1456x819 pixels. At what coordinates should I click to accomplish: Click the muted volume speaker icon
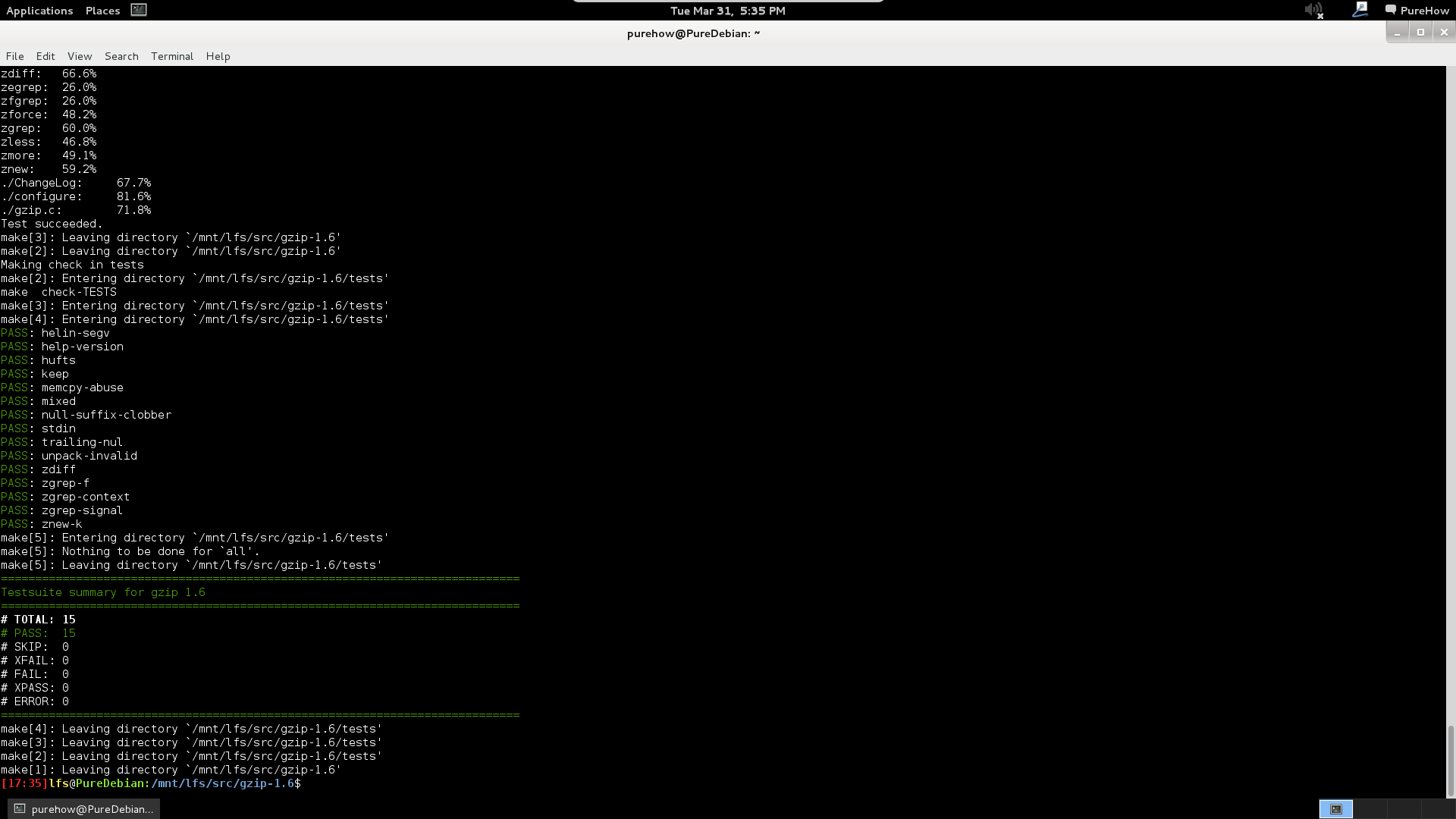click(x=1313, y=11)
